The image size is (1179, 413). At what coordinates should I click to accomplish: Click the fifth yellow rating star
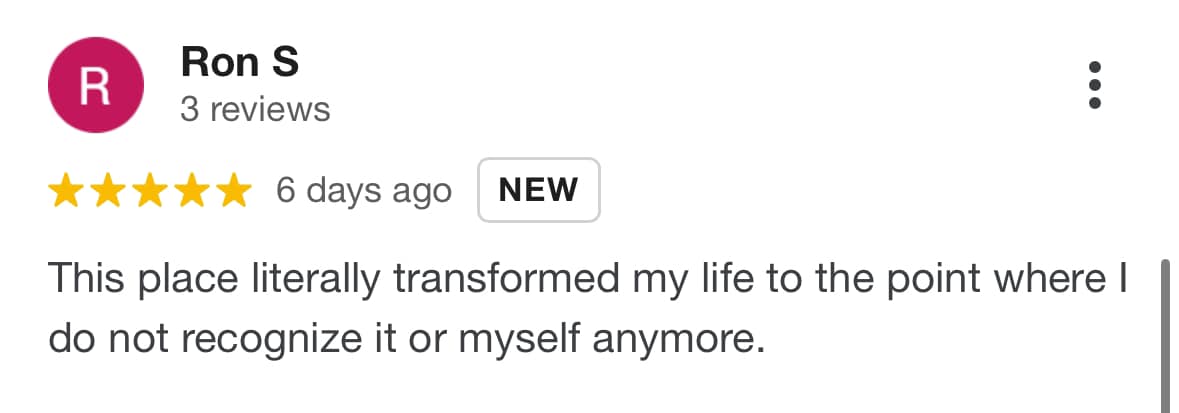click(x=234, y=190)
